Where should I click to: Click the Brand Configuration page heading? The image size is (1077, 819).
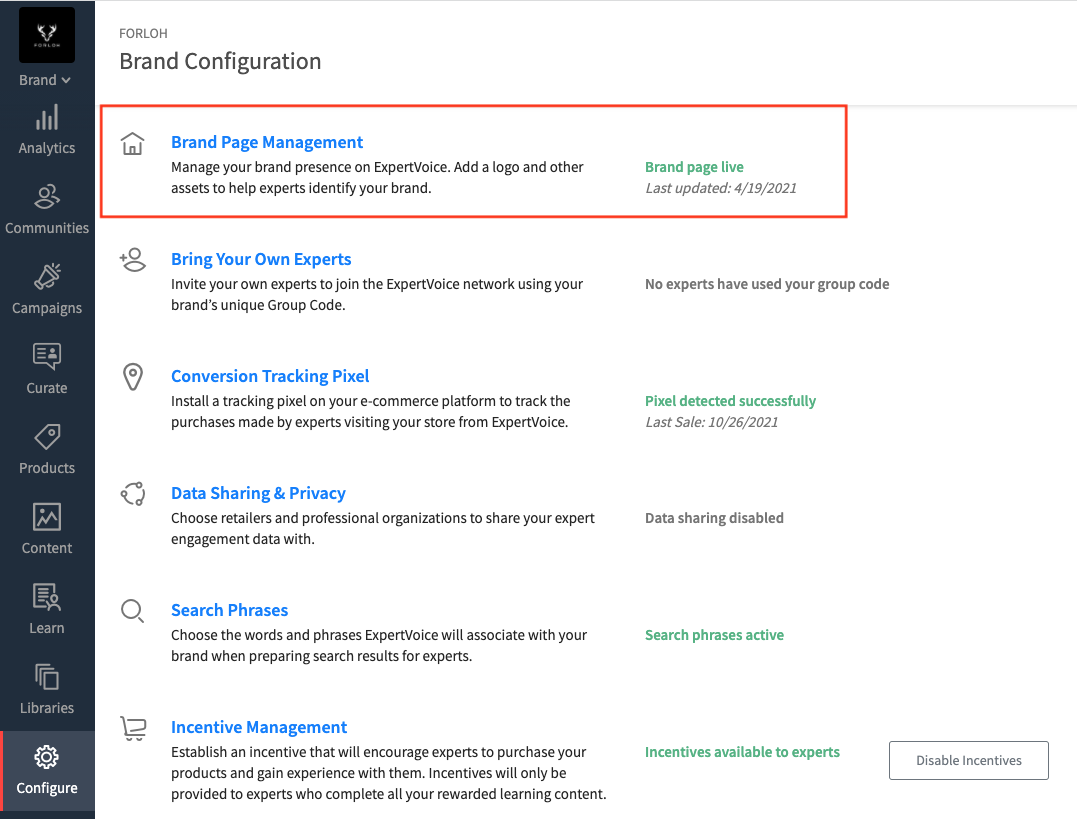tap(220, 61)
